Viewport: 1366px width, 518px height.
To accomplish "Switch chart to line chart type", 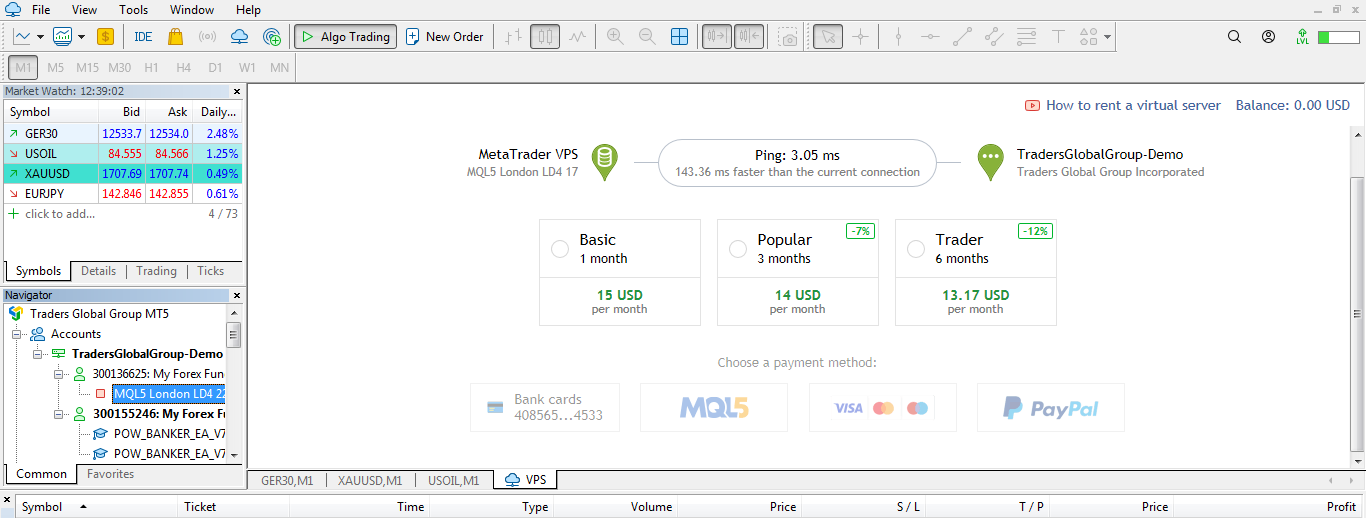I will click(x=577, y=37).
